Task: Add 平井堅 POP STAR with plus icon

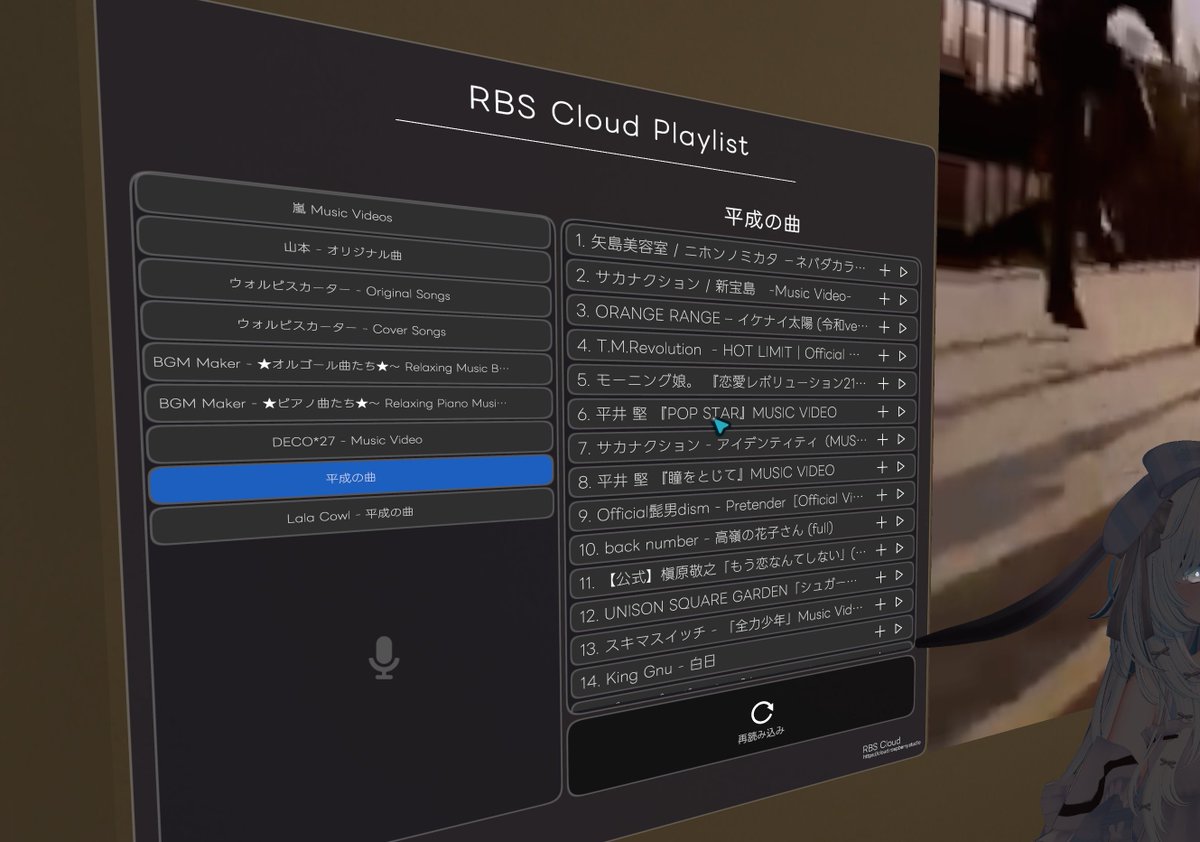Action: point(883,411)
